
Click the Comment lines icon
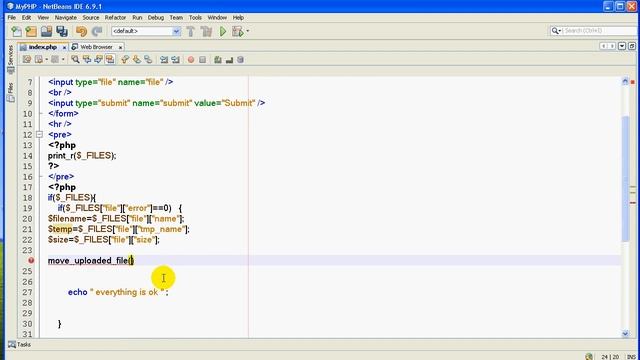tap(218, 60)
